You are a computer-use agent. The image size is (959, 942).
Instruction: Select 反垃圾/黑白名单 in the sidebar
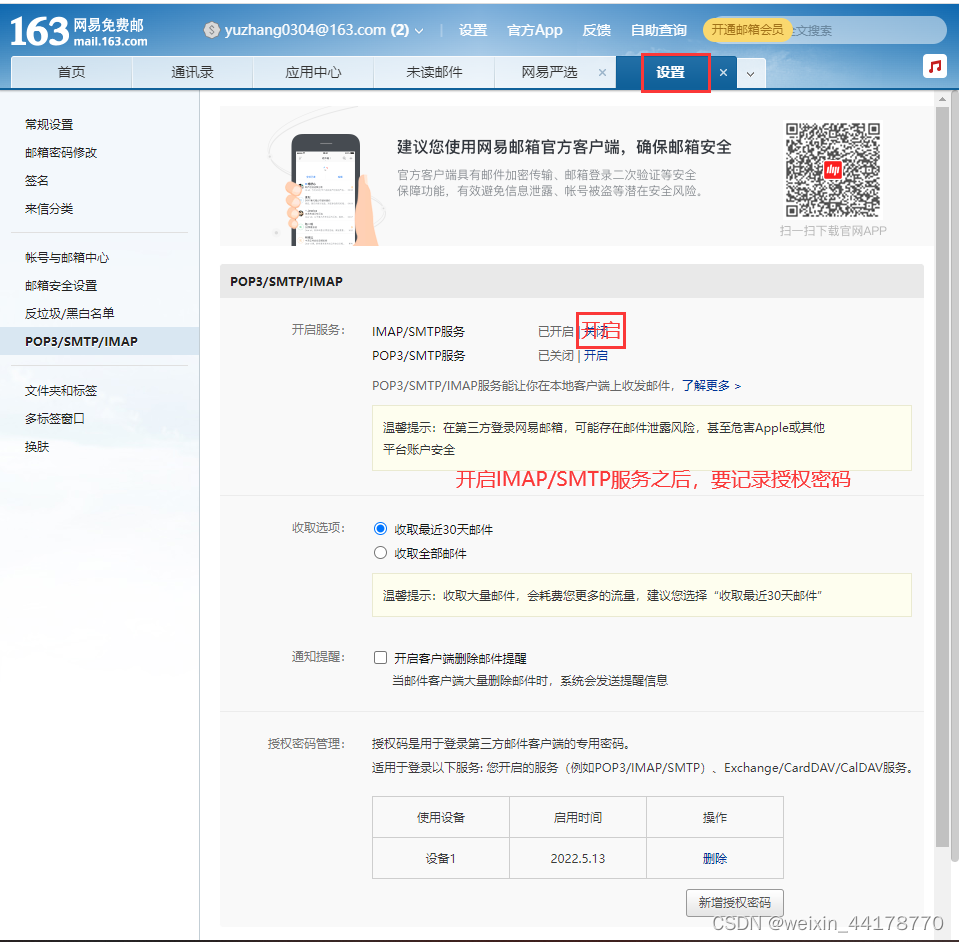pyautogui.click(x=70, y=313)
